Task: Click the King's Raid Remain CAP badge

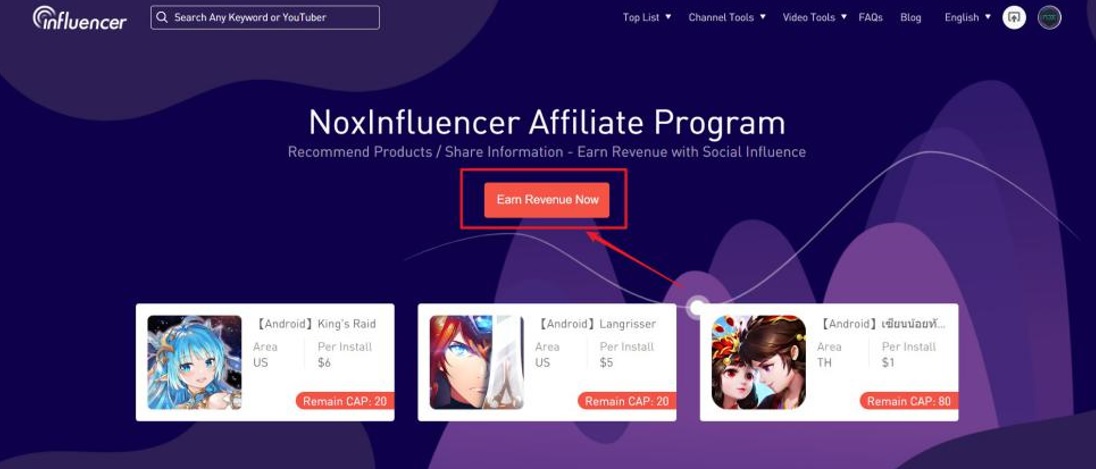Action: [x=345, y=401]
